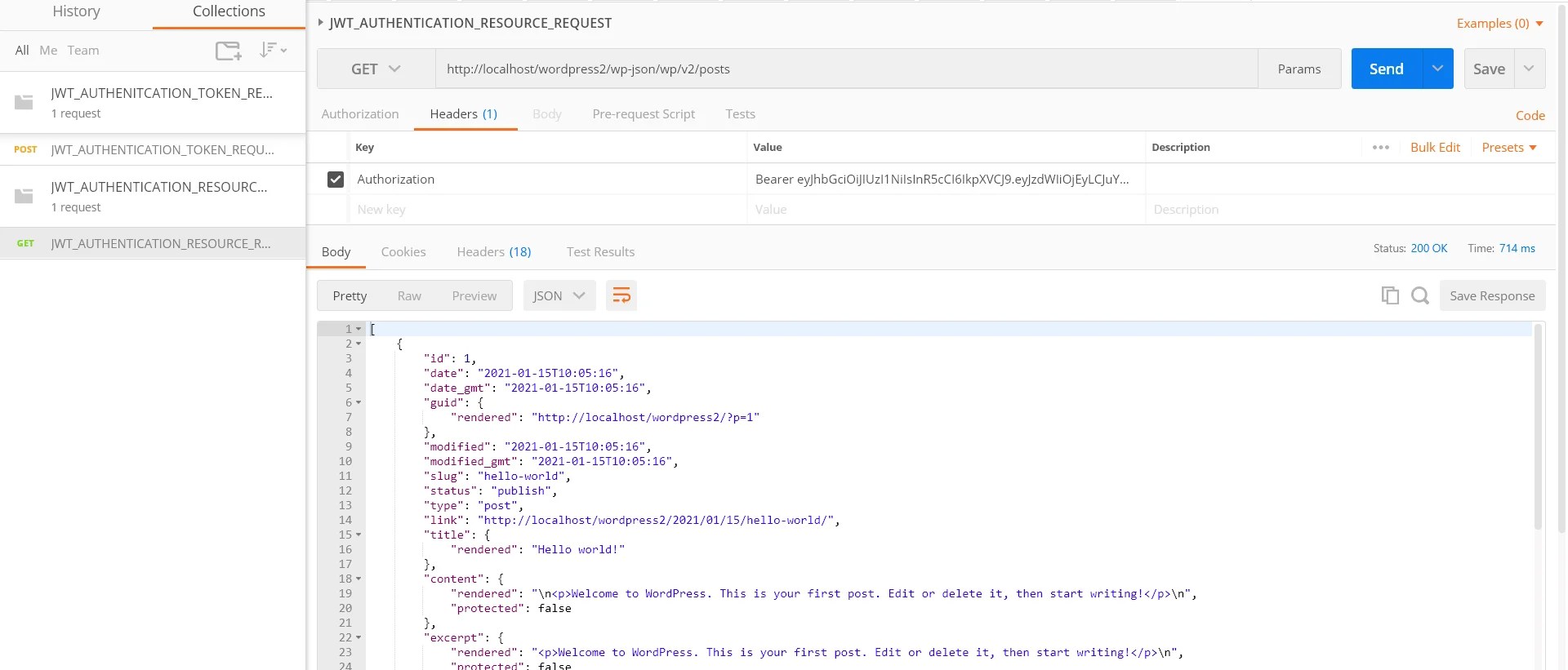Filter collections by Me
1568x670 pixels.
[x=48, y=51]
